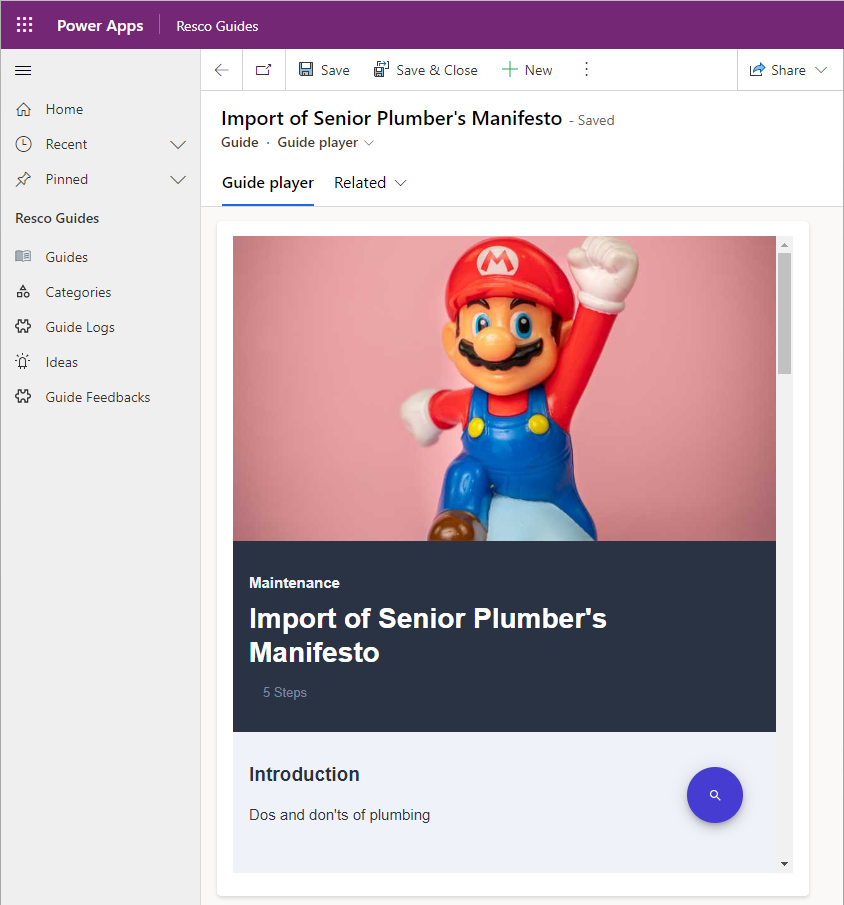Go to Home in sidebar
Screen dimensions: 844x905
pyautogui.click(x=64, y=110)
